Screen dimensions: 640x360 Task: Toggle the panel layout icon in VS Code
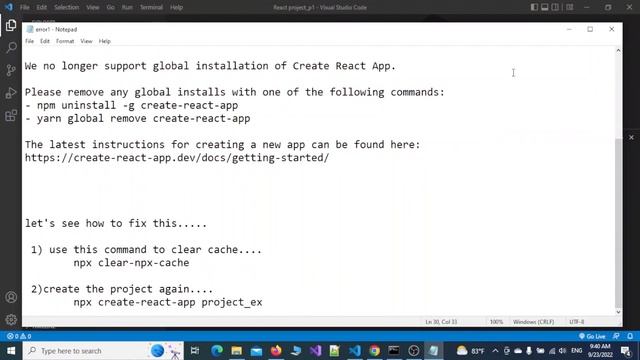[x=544, y=7]
